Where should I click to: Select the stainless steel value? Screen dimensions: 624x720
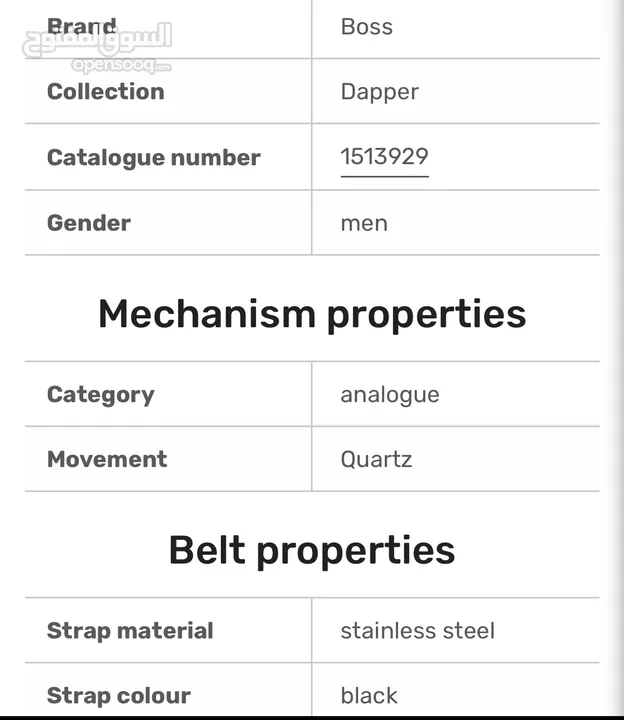tap(418, 630)
